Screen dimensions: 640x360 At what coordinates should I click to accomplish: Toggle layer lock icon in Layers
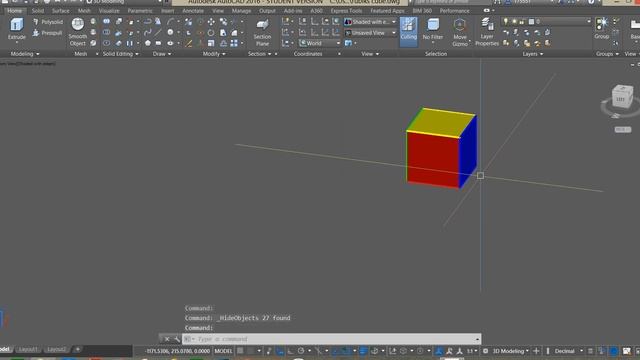tap(522, 22)
